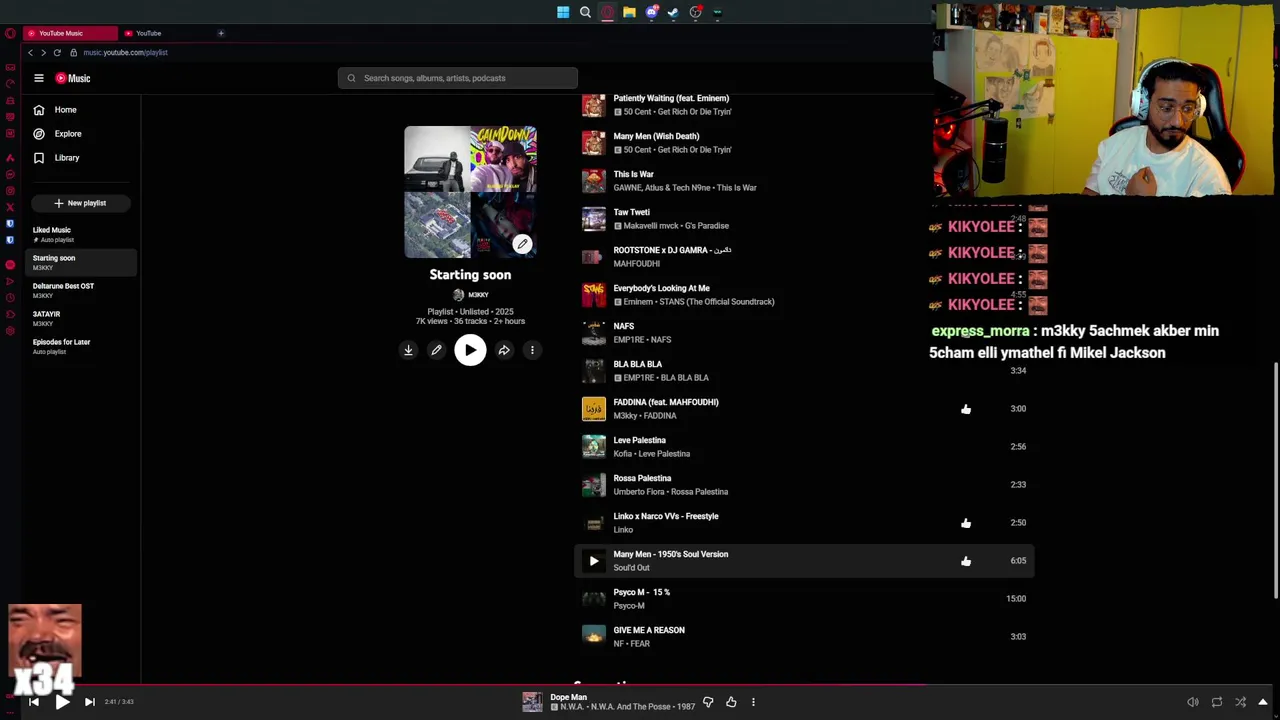Screen dimensions: 1280x720
Task: Skip to previous track in the player bar
Action: (x=34, y=702)
